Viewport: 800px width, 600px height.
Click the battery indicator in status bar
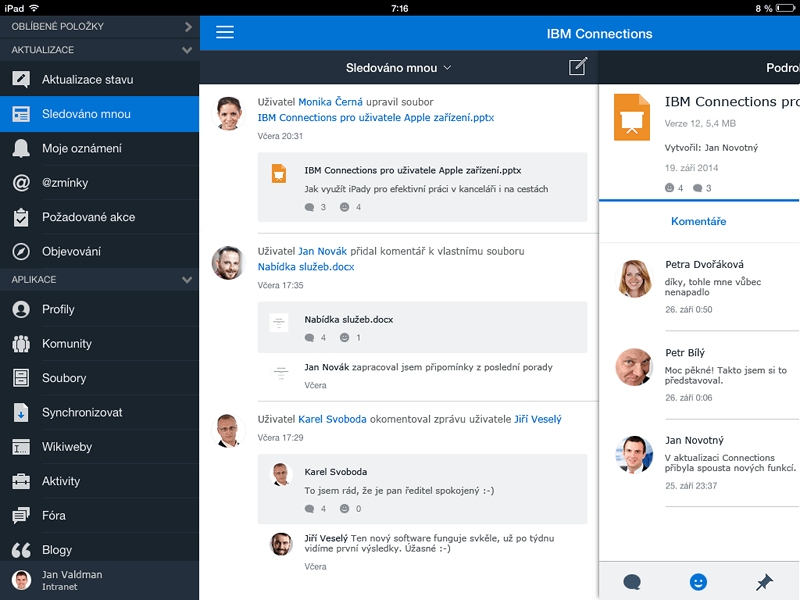click(x=785, y=8)
